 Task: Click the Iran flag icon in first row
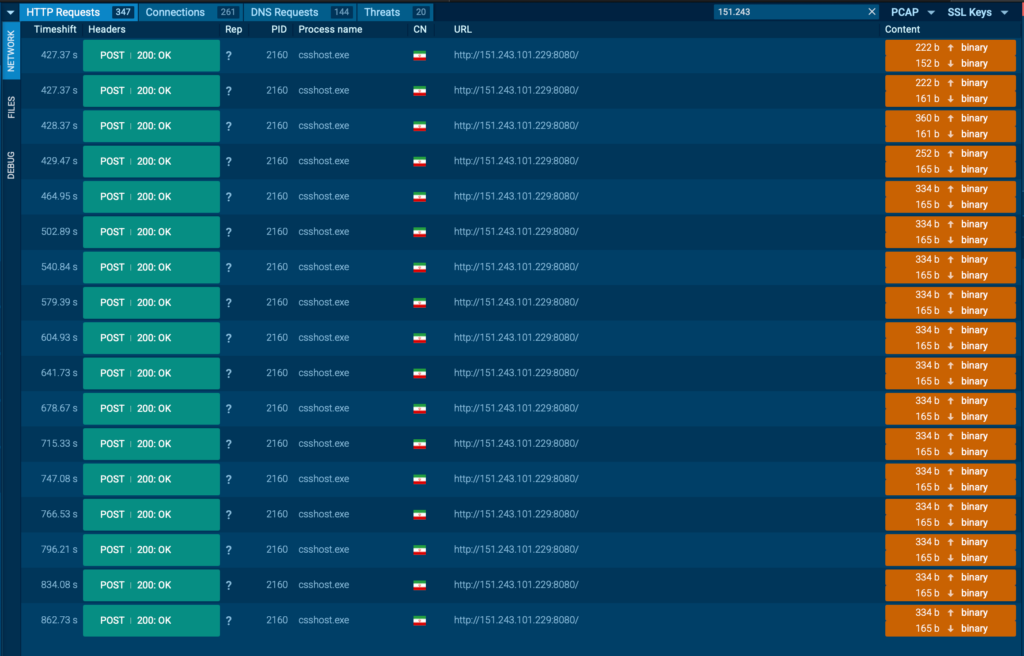pos(419,55)
